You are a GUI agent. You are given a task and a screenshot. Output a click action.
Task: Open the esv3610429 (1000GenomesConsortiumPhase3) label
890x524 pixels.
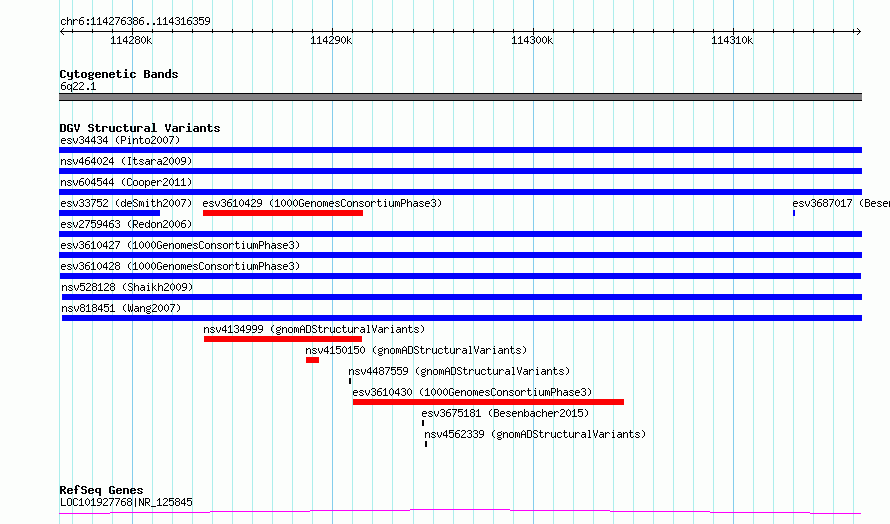point(322,203)
